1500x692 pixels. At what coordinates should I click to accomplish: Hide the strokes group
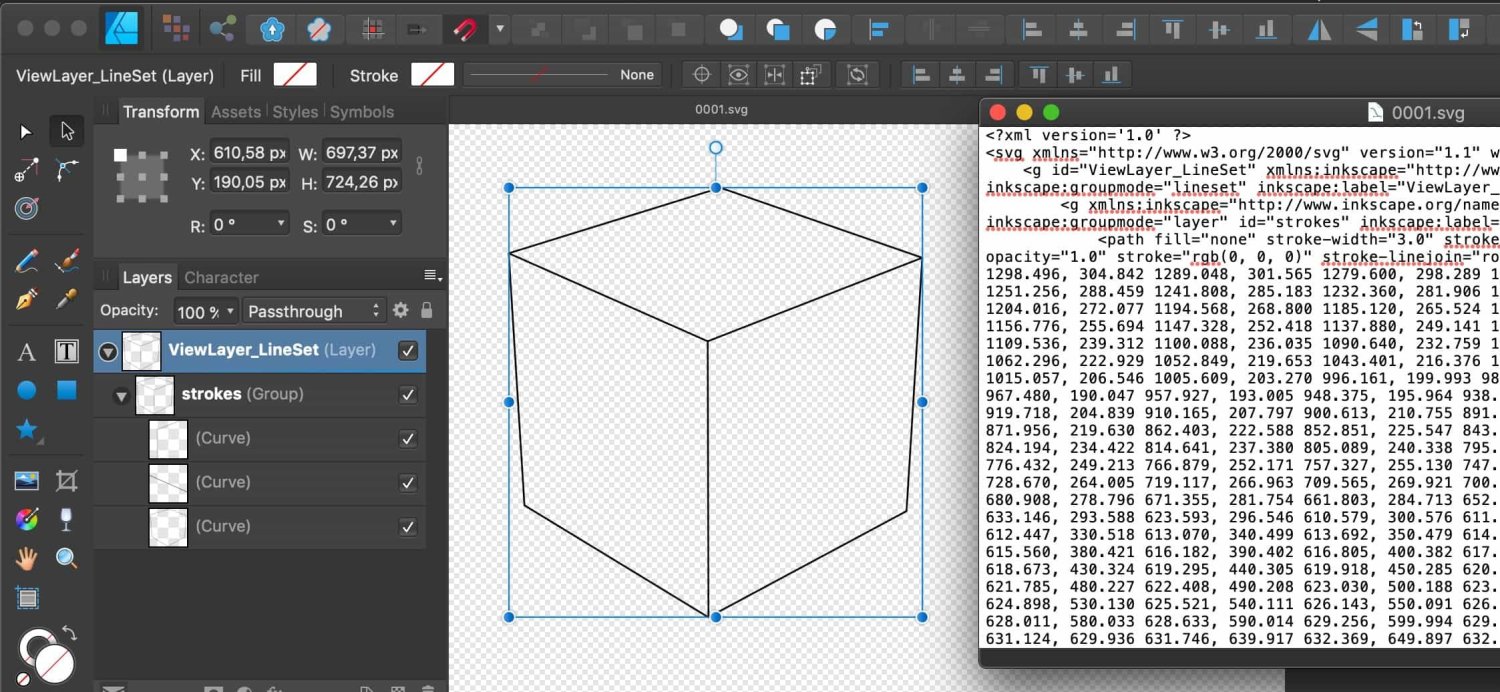coord(407,394)
